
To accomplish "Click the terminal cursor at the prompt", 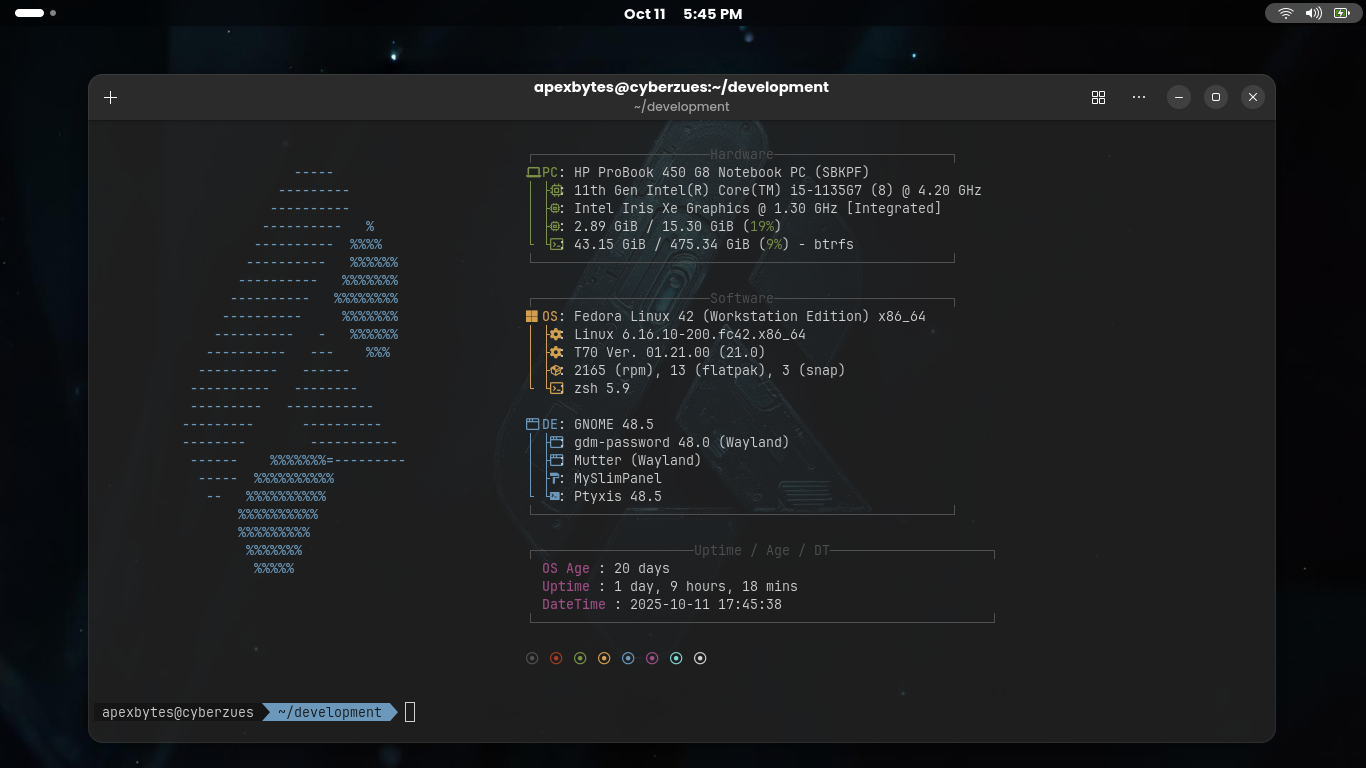I will pyautogui.click(x=410, y=712).
